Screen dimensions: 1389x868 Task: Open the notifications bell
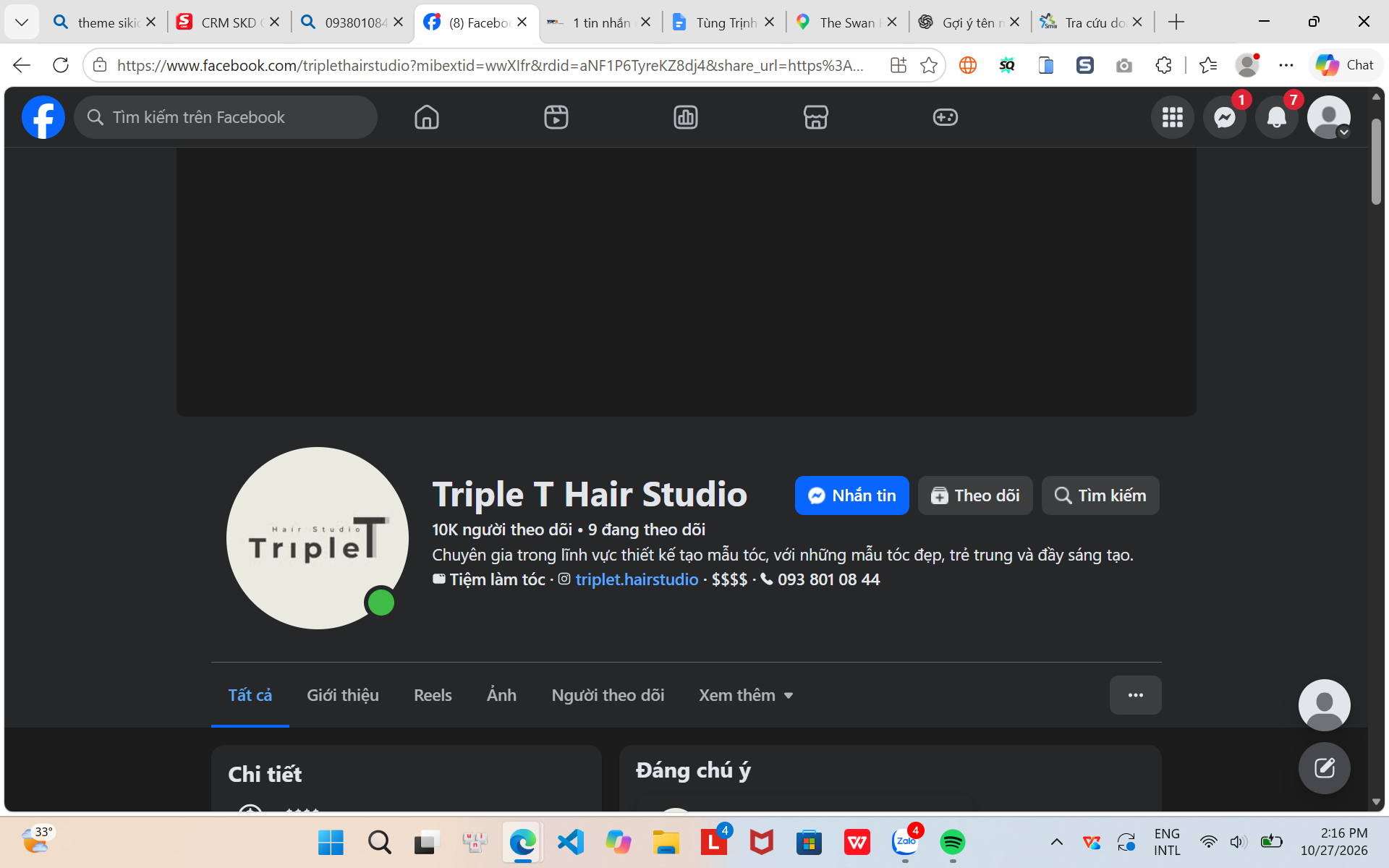pyautogui.click(x=1277, y=117)
